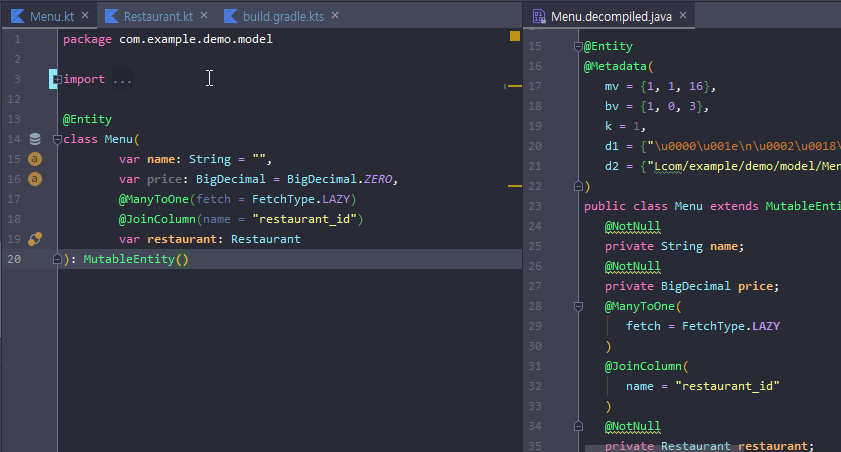The height and width of the screenshot is (452, 841).
Task: Click the Kotlin icon on the Menu.kt tab
Action: click(18, 16)
